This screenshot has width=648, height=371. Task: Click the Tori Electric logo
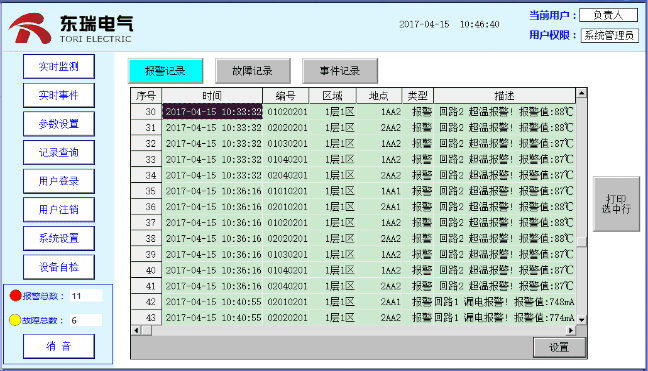coord(70,28)
